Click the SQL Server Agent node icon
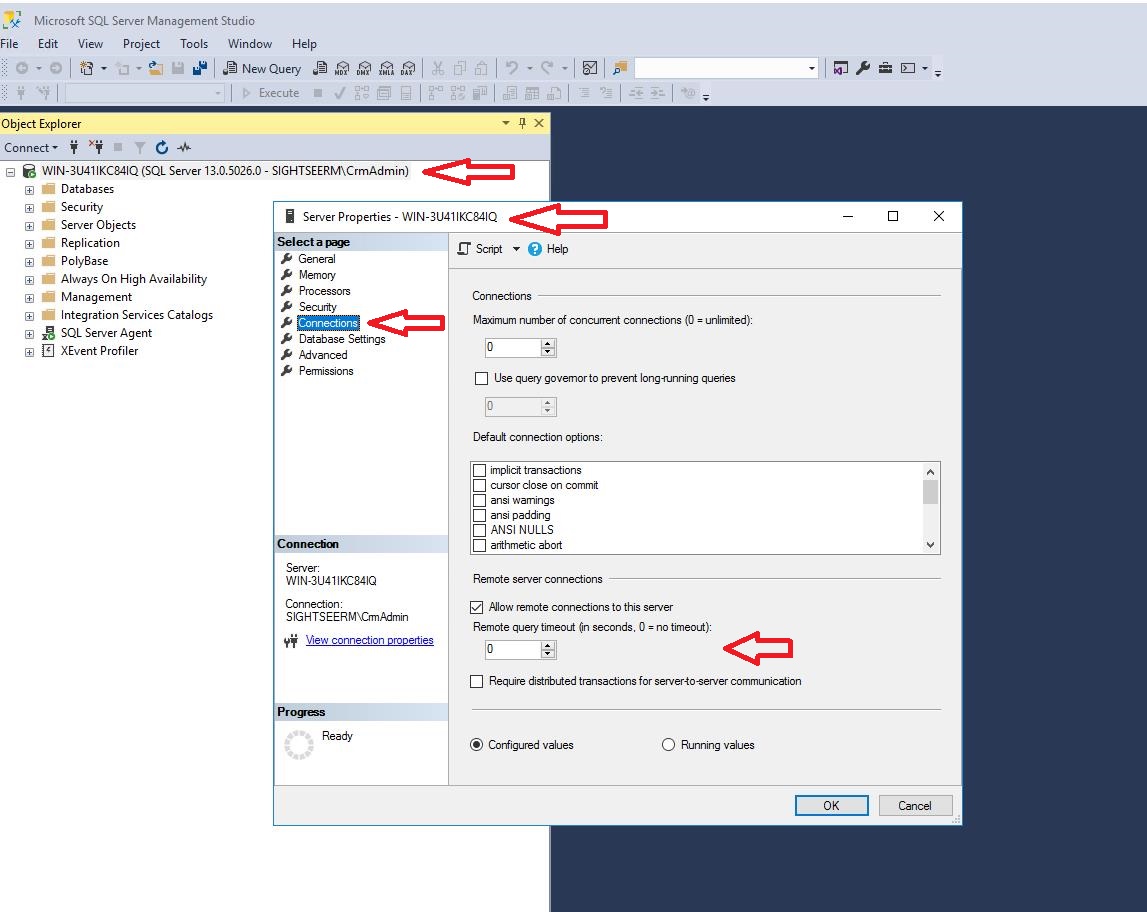This screenshot has width=1147, height=912. coord(48,333)
